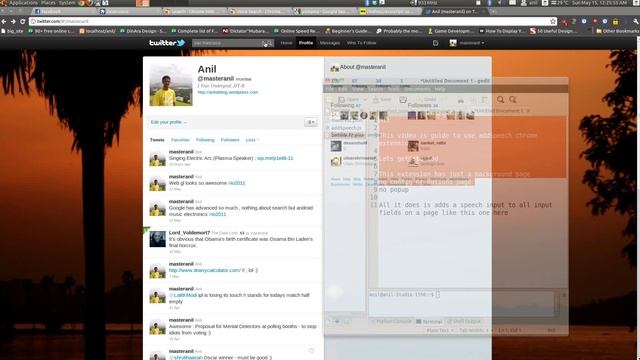Select the Following tab on the profile
This screenshot has height=360, width=640.
pyautogui.click(x=205, y=140)
